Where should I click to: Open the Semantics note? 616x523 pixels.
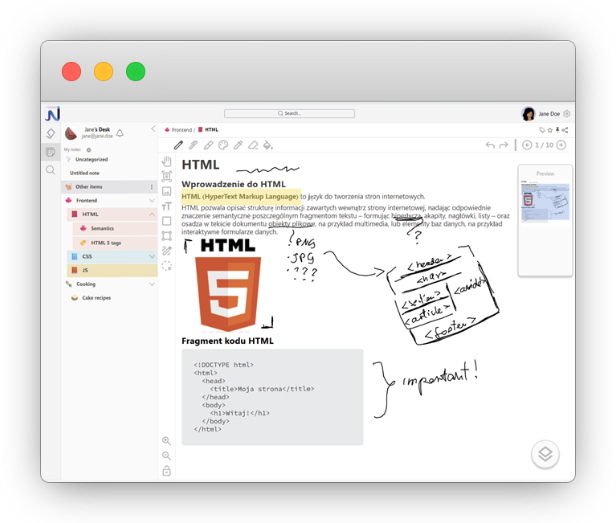115,229
